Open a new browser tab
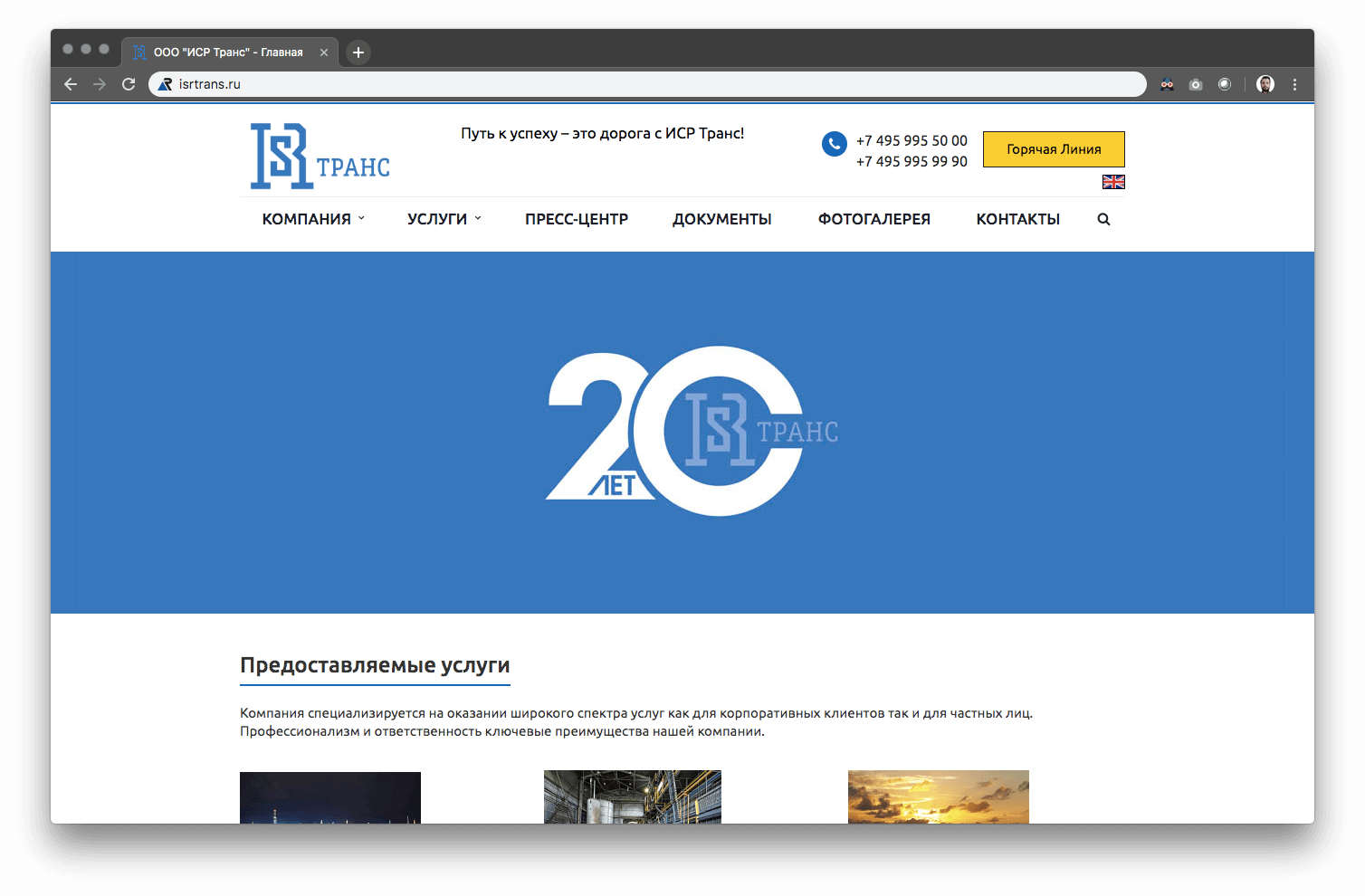Screen dimensions: 1365x896 358,52
